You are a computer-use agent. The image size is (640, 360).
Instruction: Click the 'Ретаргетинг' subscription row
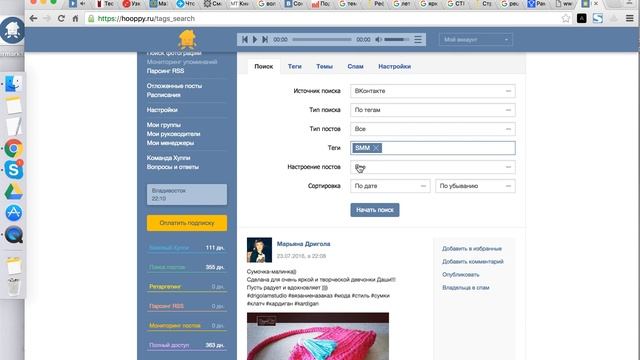pyautogui.click(x=187, y=287)
